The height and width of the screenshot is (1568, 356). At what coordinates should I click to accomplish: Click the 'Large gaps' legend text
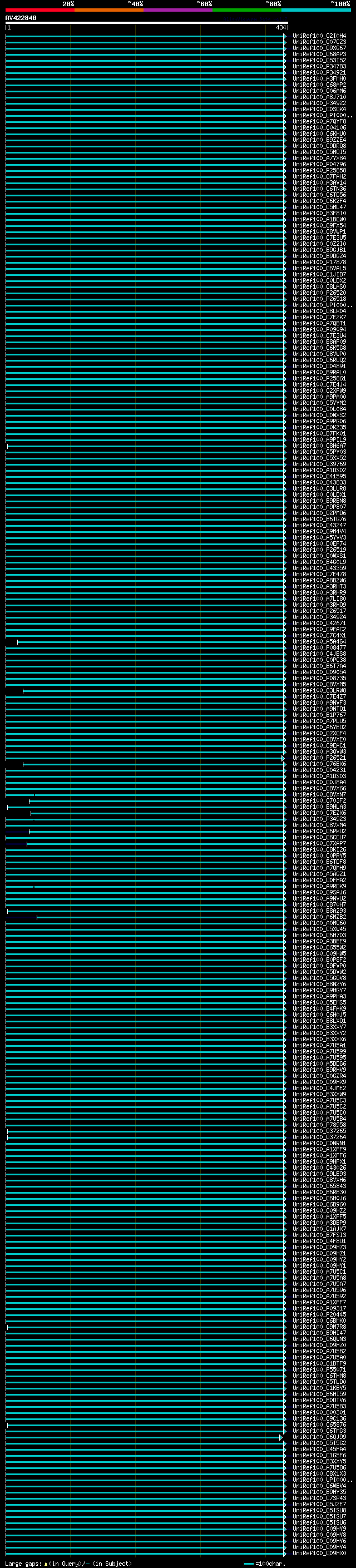click(x=24, y=1563)
